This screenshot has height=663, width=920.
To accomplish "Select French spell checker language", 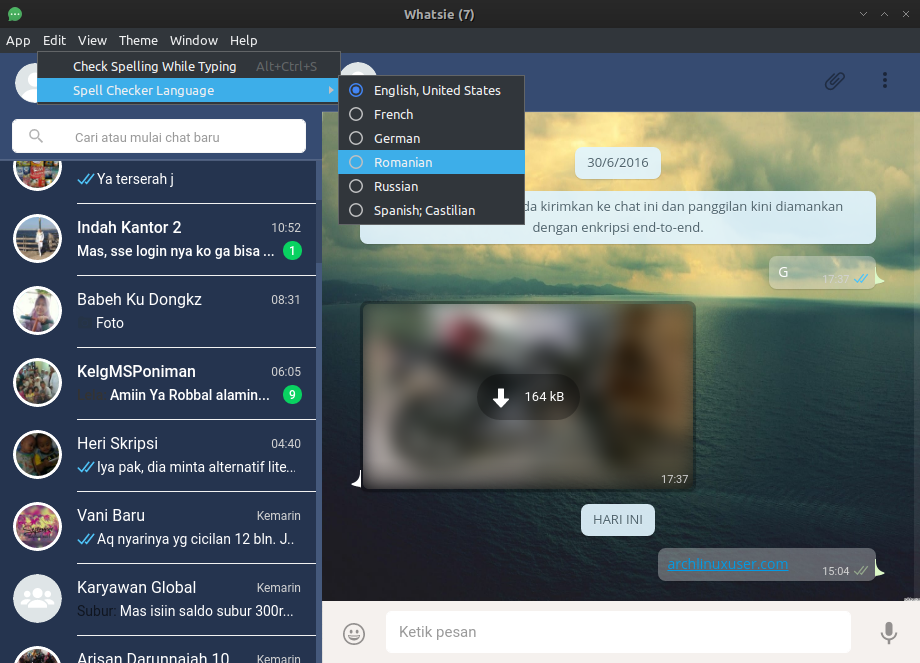I will click(x=431, y=114).
